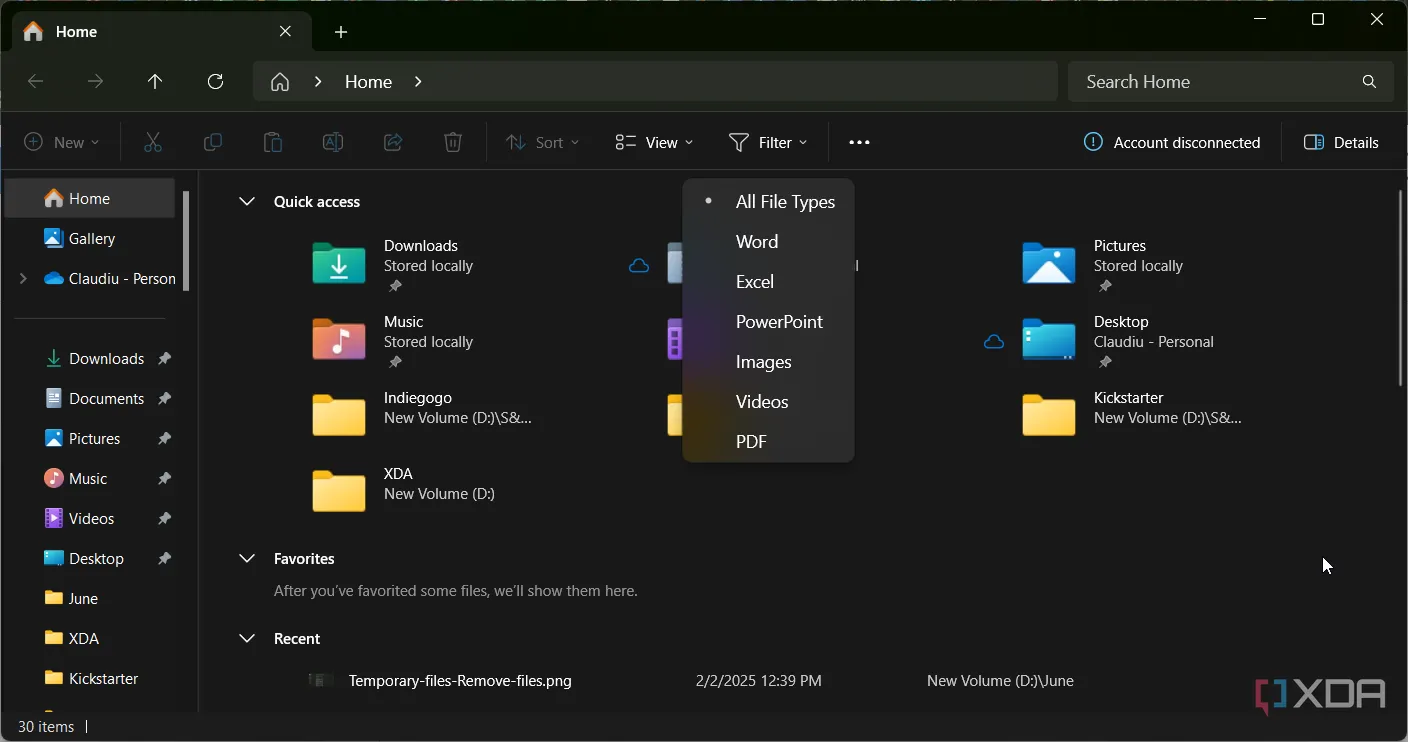Filter by Excel files

[x=768, y=282]
